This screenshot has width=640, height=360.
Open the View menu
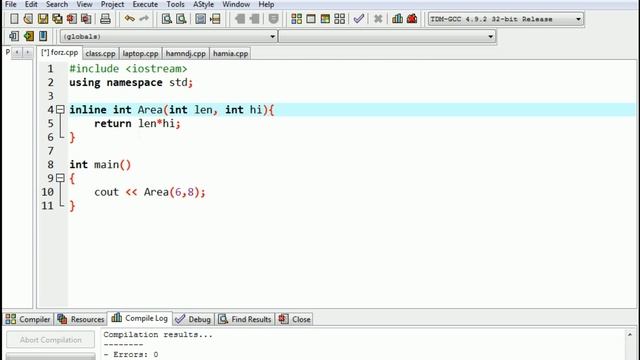coord(84,4)
